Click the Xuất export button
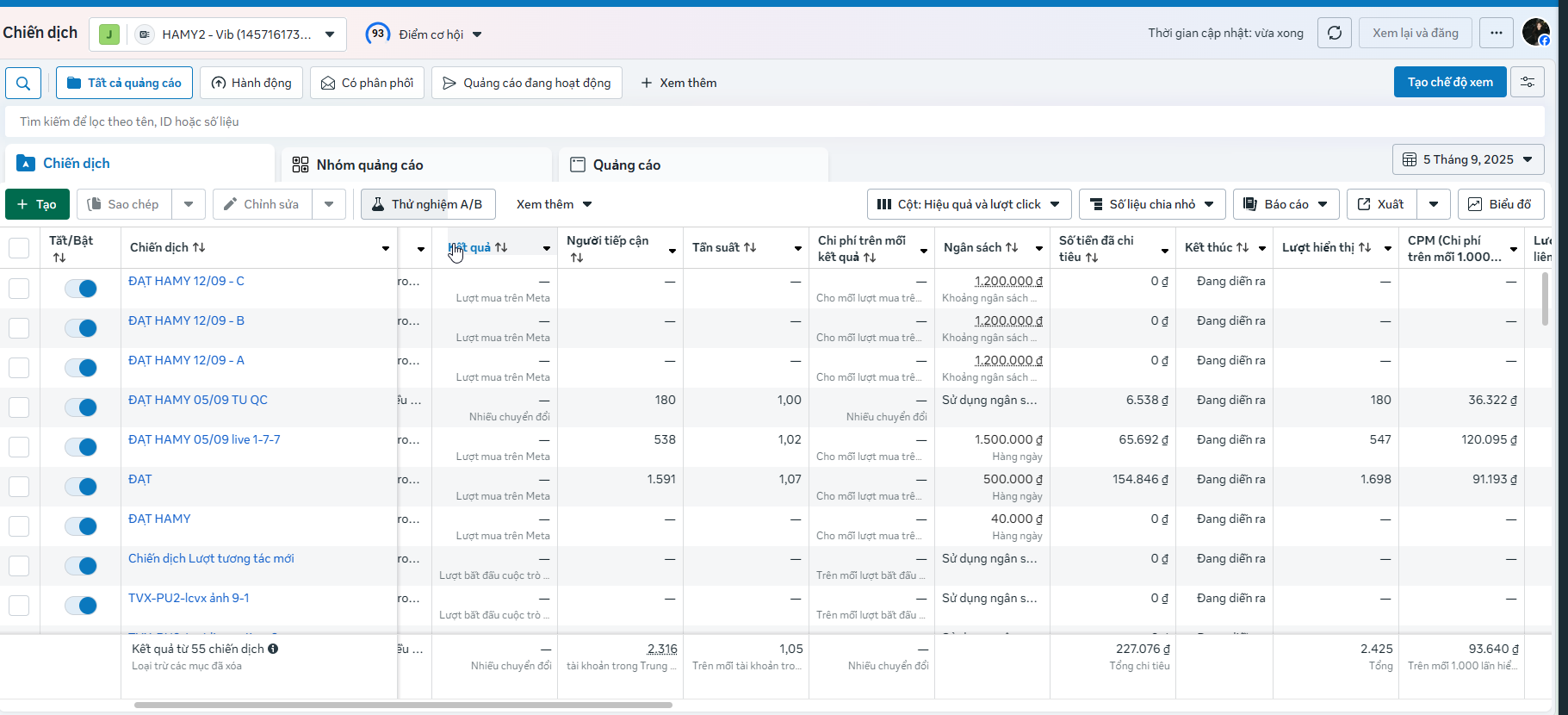Image resolution: width=1568 pixels, height=715 pixels. tap(1381, 204)
